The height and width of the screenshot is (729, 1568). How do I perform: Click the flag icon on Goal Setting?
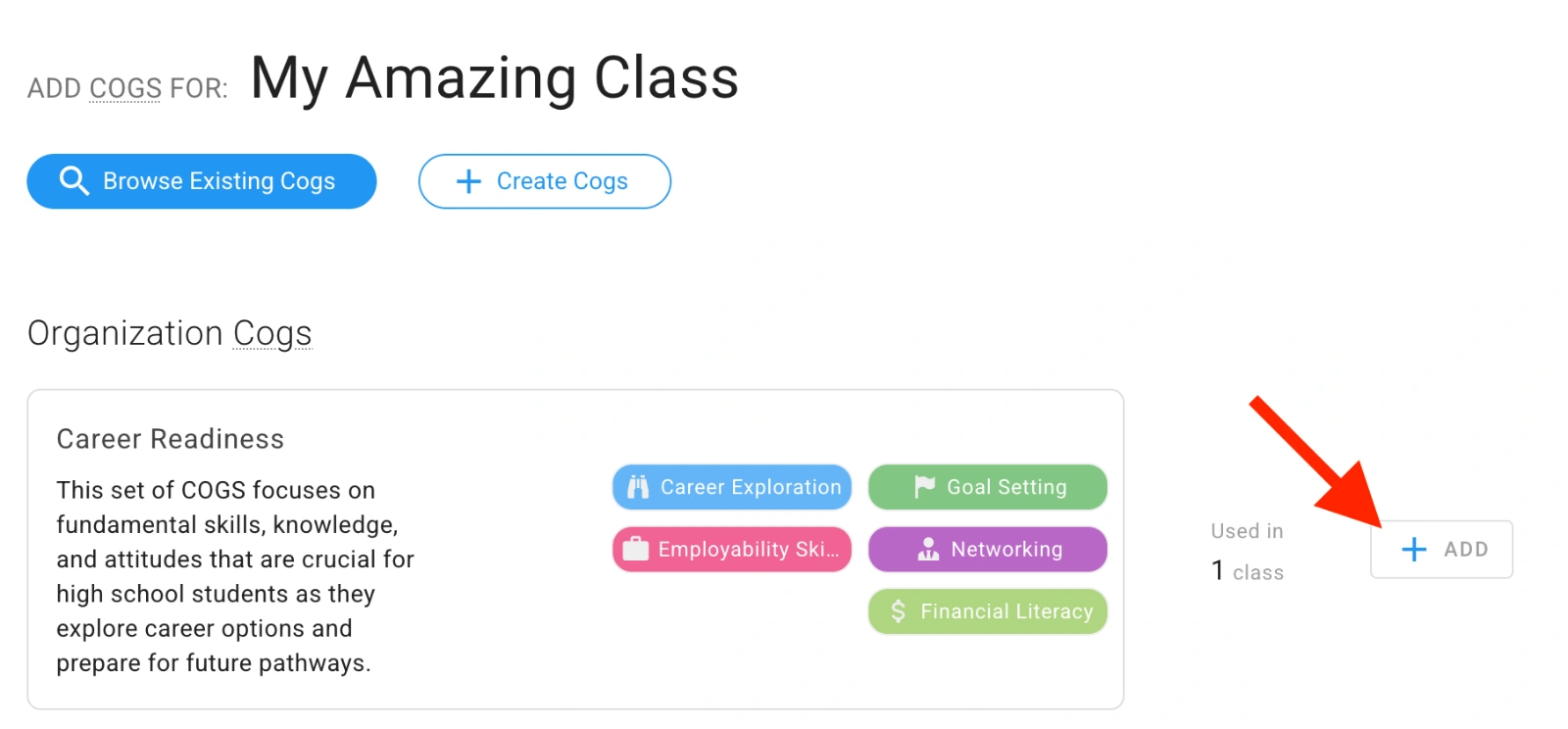point(924,487)
